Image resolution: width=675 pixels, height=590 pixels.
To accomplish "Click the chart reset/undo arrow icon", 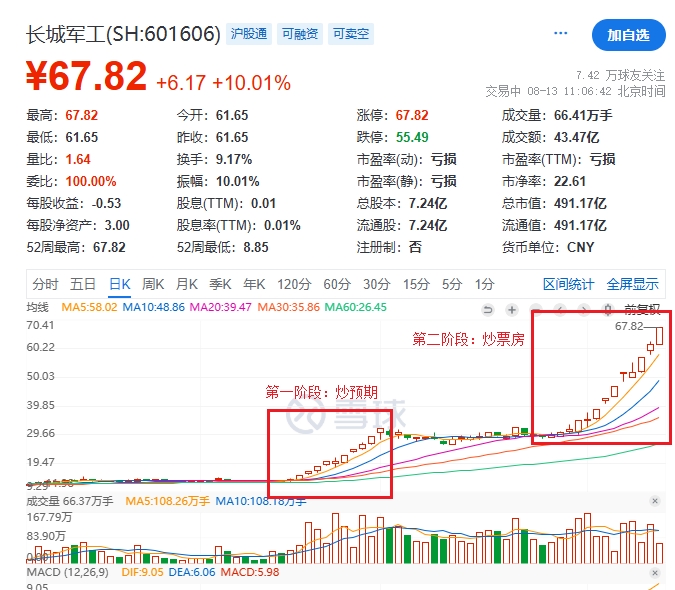I will (x=488, y=310).
